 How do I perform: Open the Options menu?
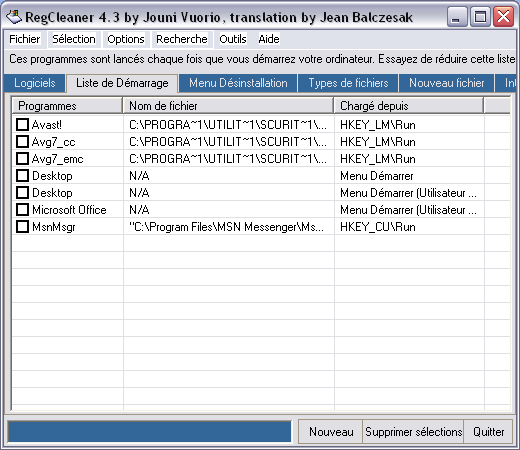point(126,39)
